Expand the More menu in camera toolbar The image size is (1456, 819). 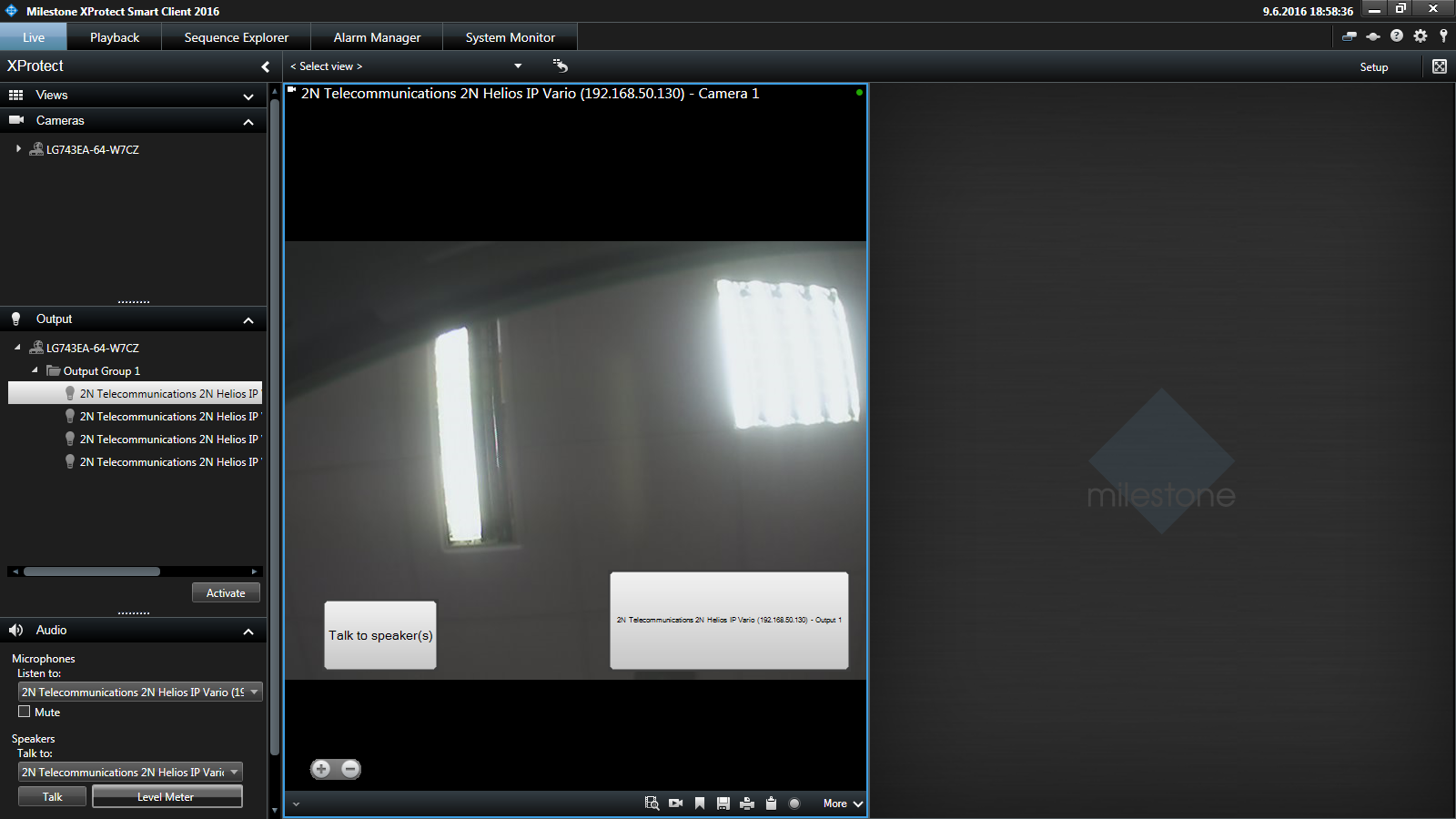pos(843,804)
